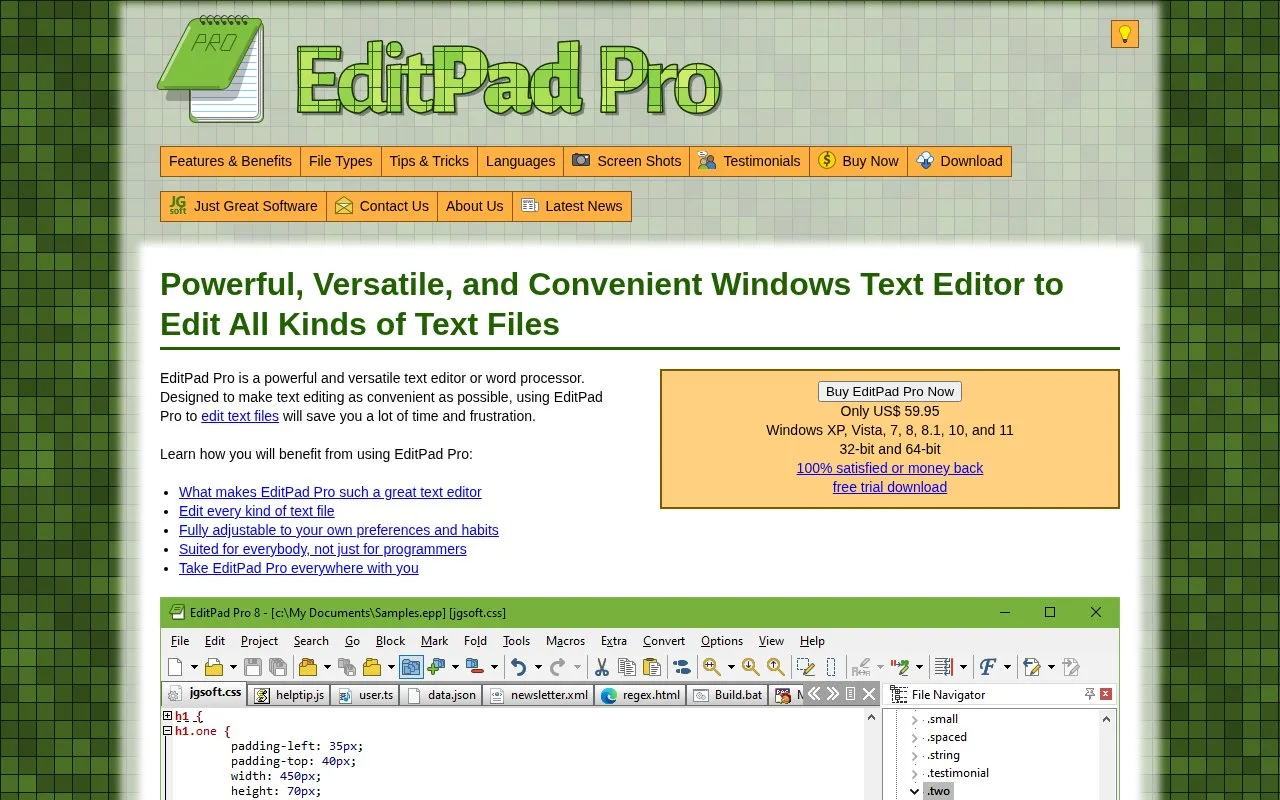Image resolution: width=1280 pixels, height=800 pixels.
Task: Toggle the highlighted blue folders toolbar button
Action: tap(411, 667)
